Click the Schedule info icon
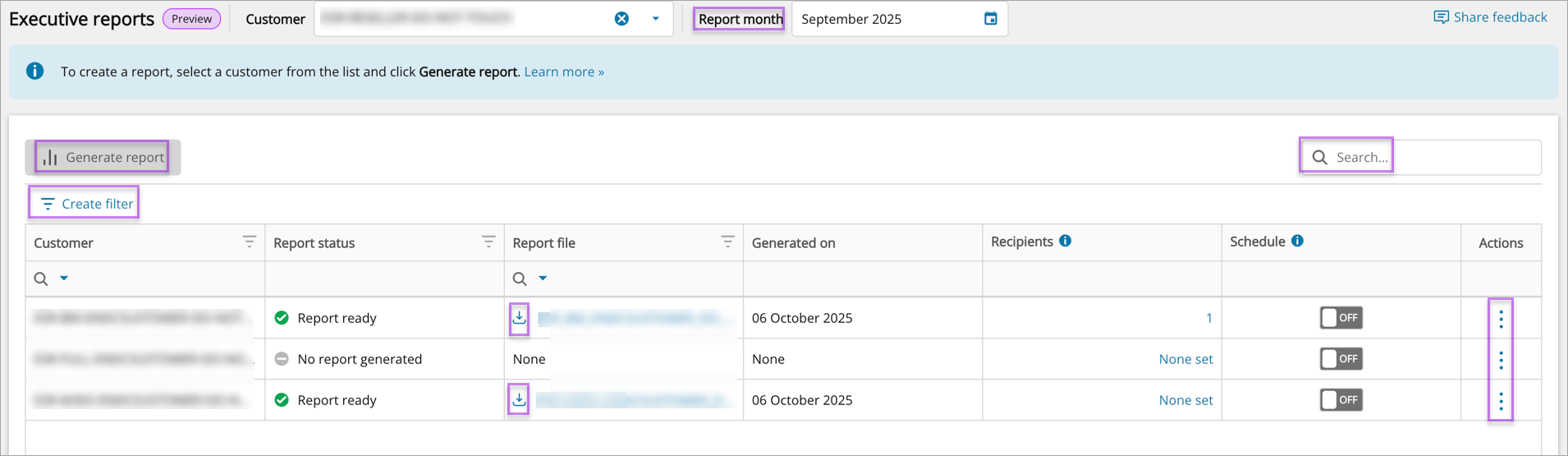Image resolution: width=1568 pixels, height=456 pixels. click(1297, 241)
